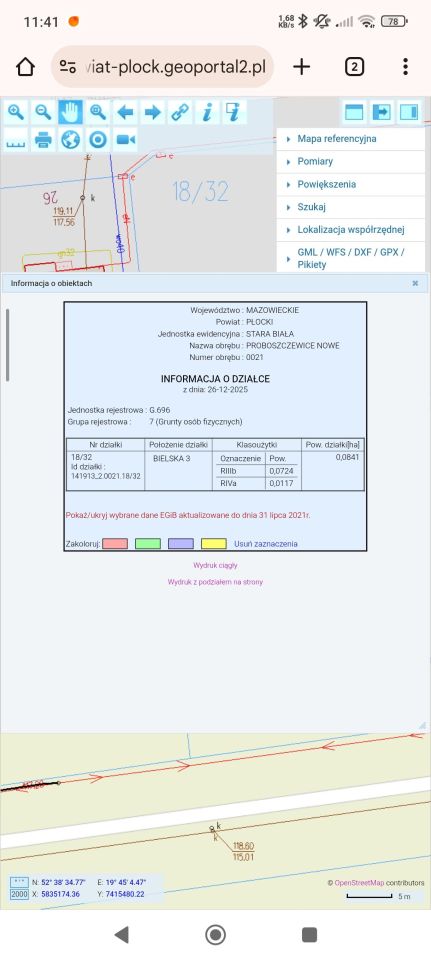Image resolution: width=431 pixels, height=960 pixels.
Task: Open the tab switcher showing 2
Action: [354, 67]
